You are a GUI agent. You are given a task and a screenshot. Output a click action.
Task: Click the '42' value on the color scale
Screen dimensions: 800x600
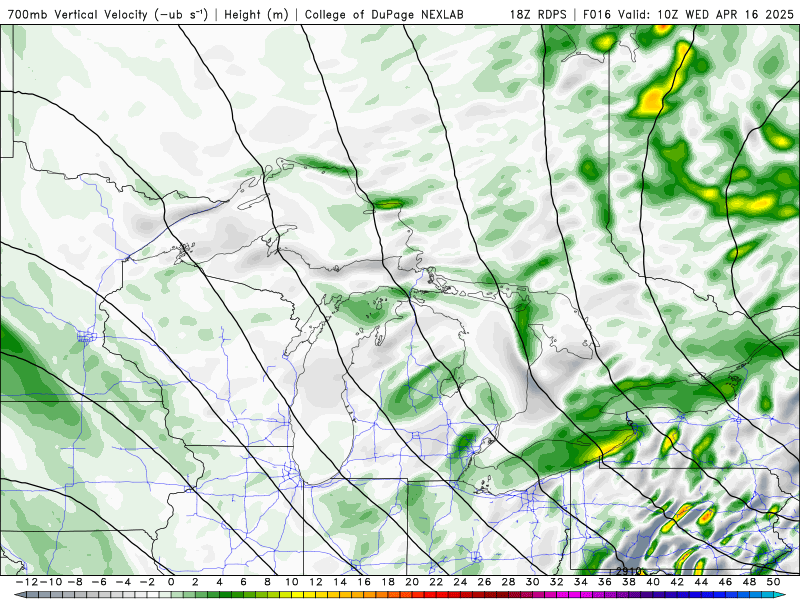(x=677, y=582)
